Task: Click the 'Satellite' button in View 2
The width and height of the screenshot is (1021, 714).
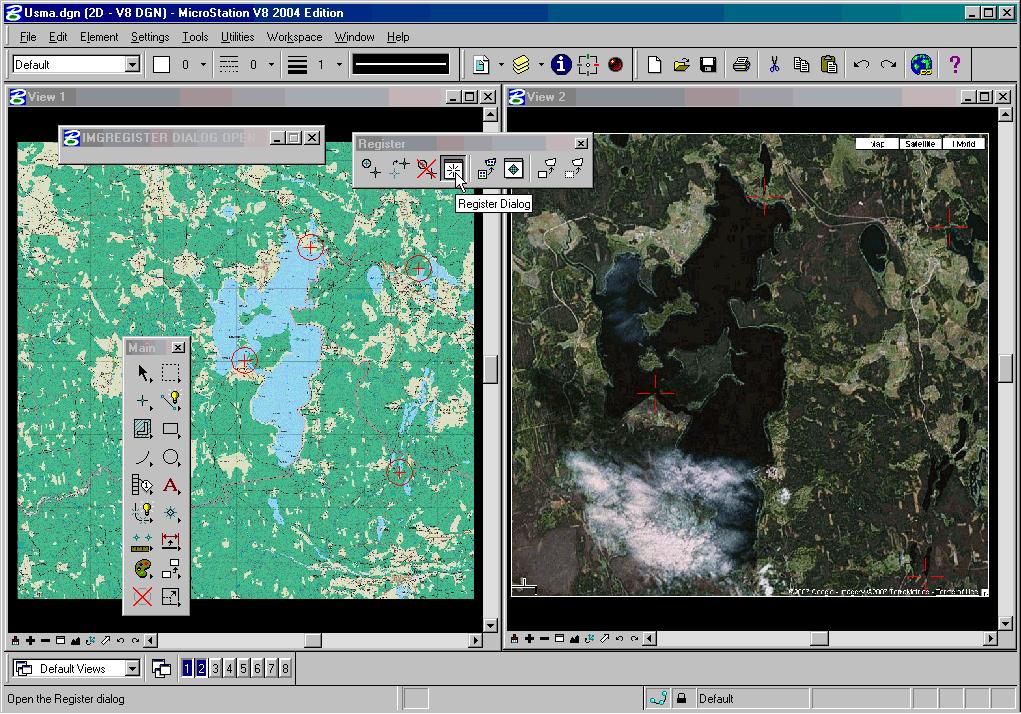Action: tap(920, 144)
